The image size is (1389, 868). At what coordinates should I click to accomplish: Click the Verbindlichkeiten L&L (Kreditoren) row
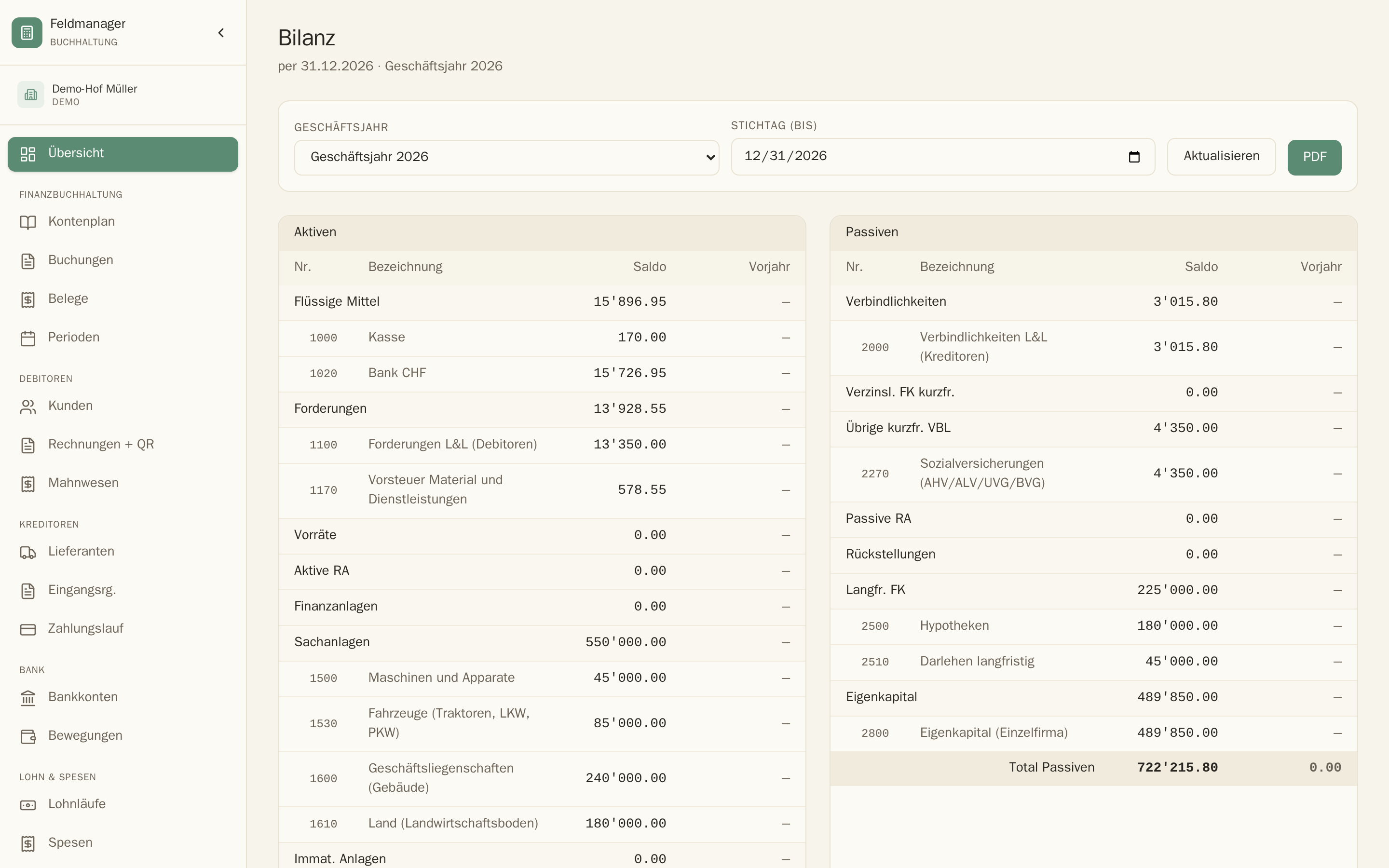pos(1093,348)
